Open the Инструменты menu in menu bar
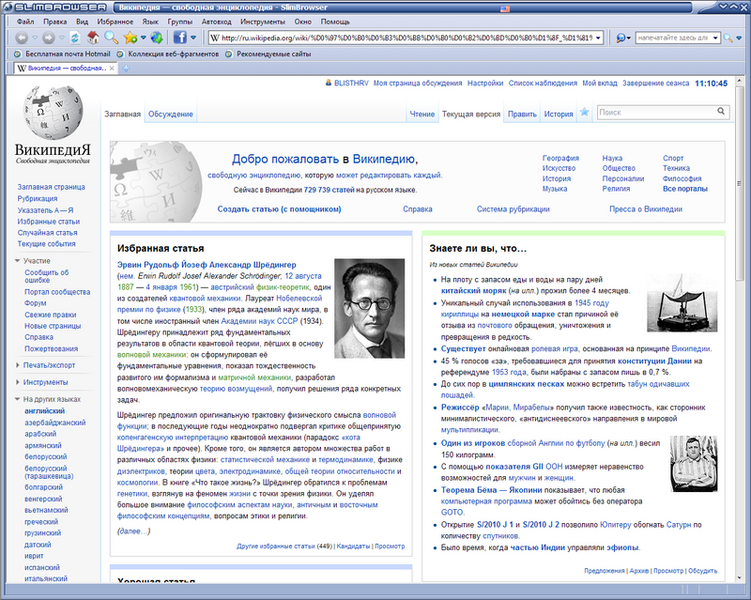 (x=262, y=22)
